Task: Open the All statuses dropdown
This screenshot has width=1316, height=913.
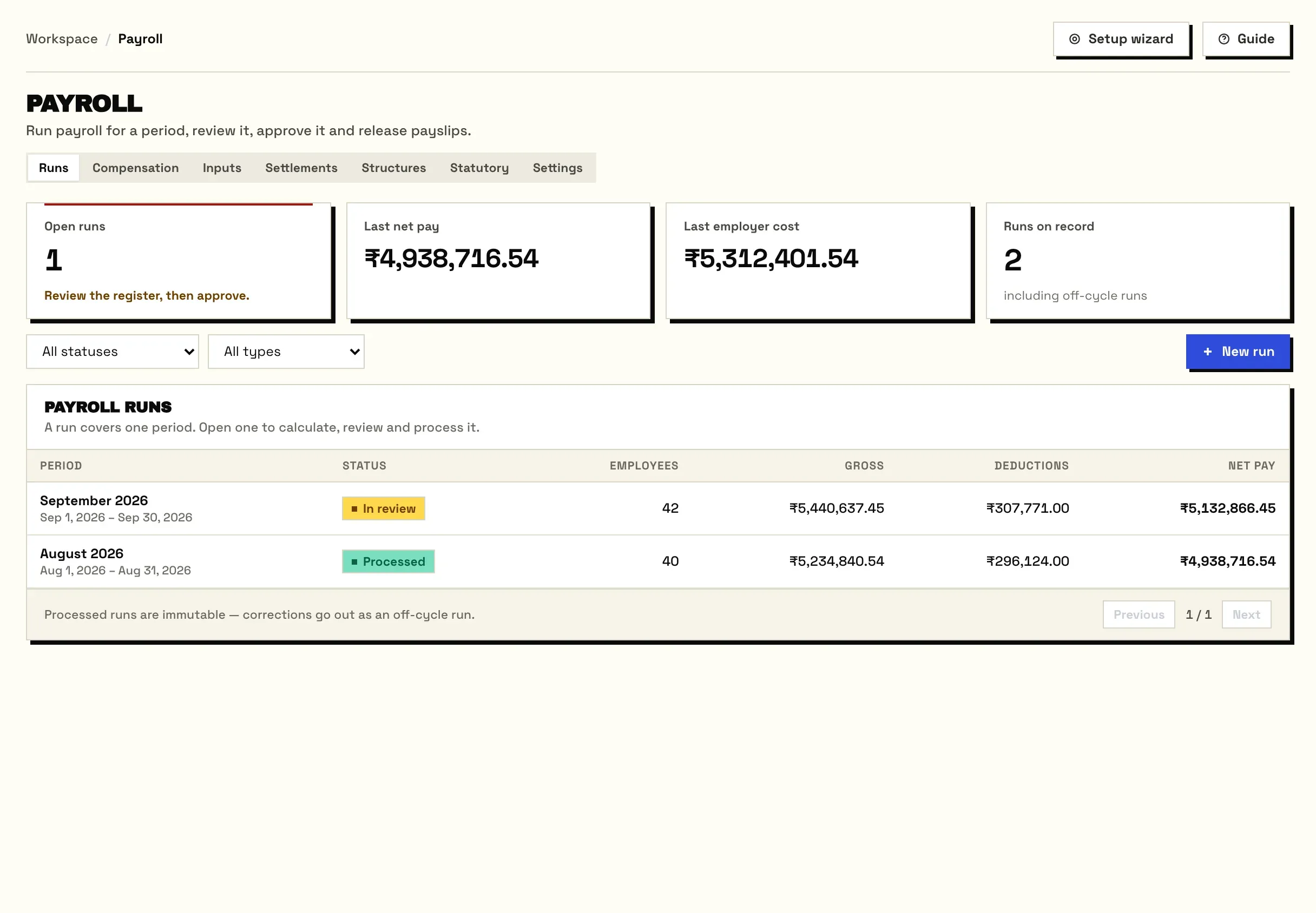Action: [113, 352]
